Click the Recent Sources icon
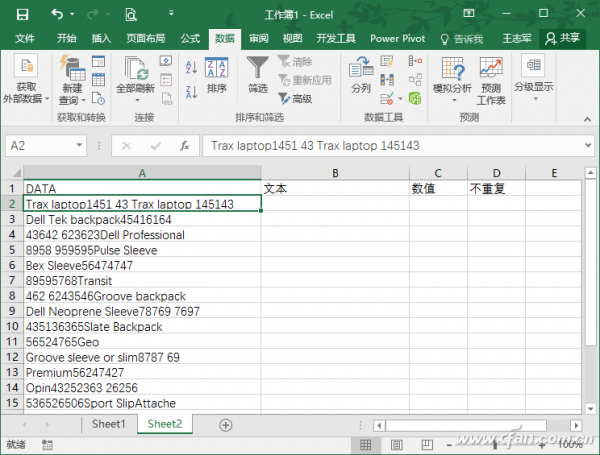The width and height of the screenshot is (600, 455). [98, 98]
